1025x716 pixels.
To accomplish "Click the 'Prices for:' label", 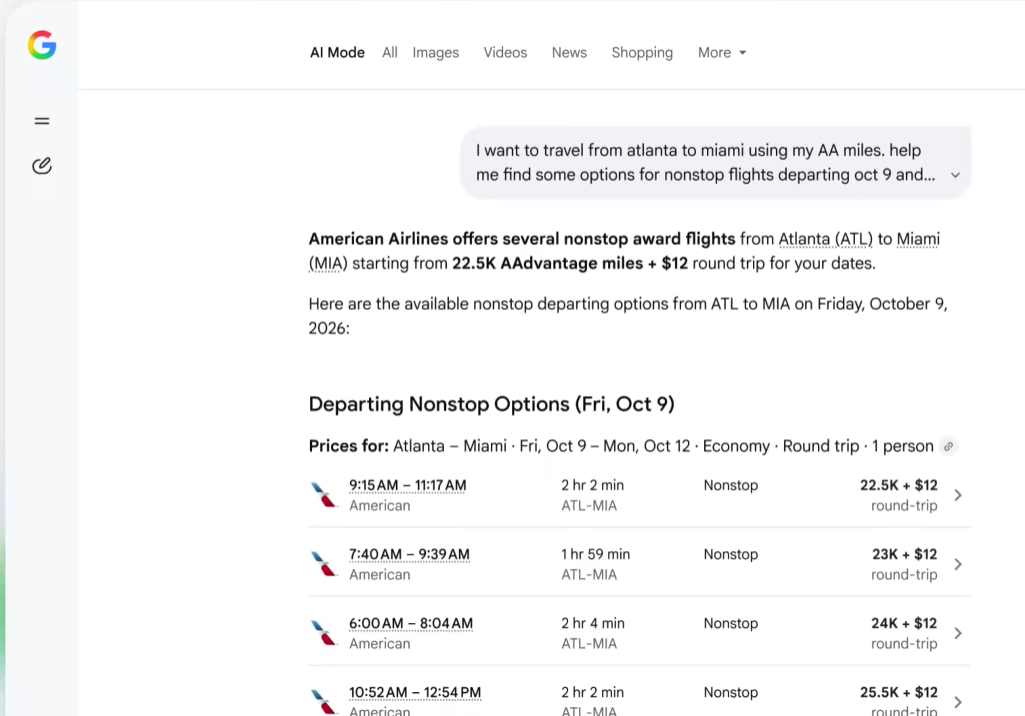I will 348,446.
